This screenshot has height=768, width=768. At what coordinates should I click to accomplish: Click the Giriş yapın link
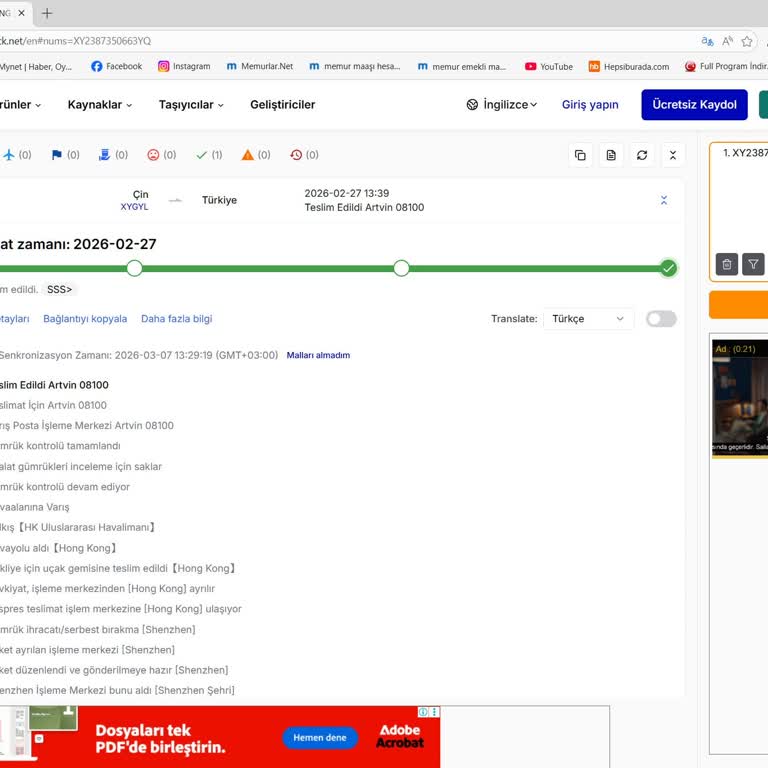590,105
